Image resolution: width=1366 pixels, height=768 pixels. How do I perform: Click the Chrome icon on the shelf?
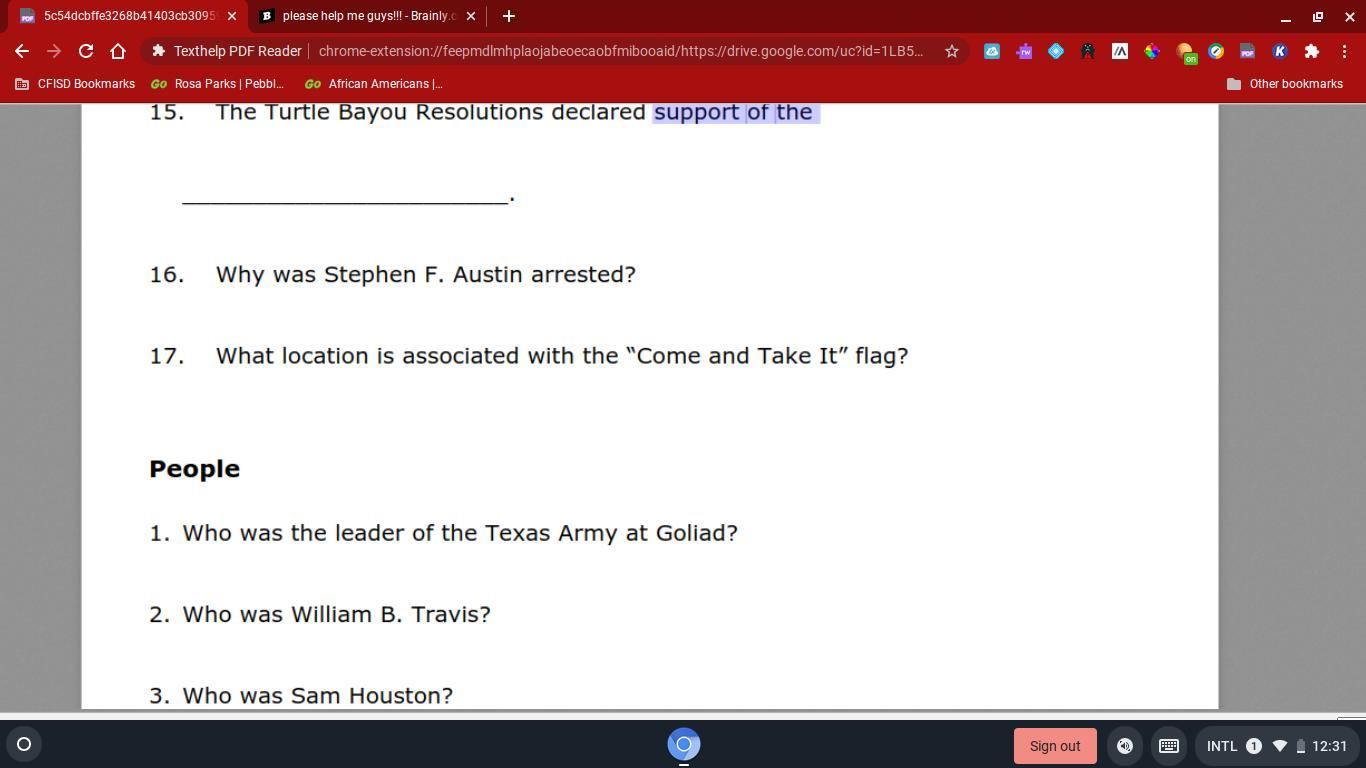coord(684,744)
